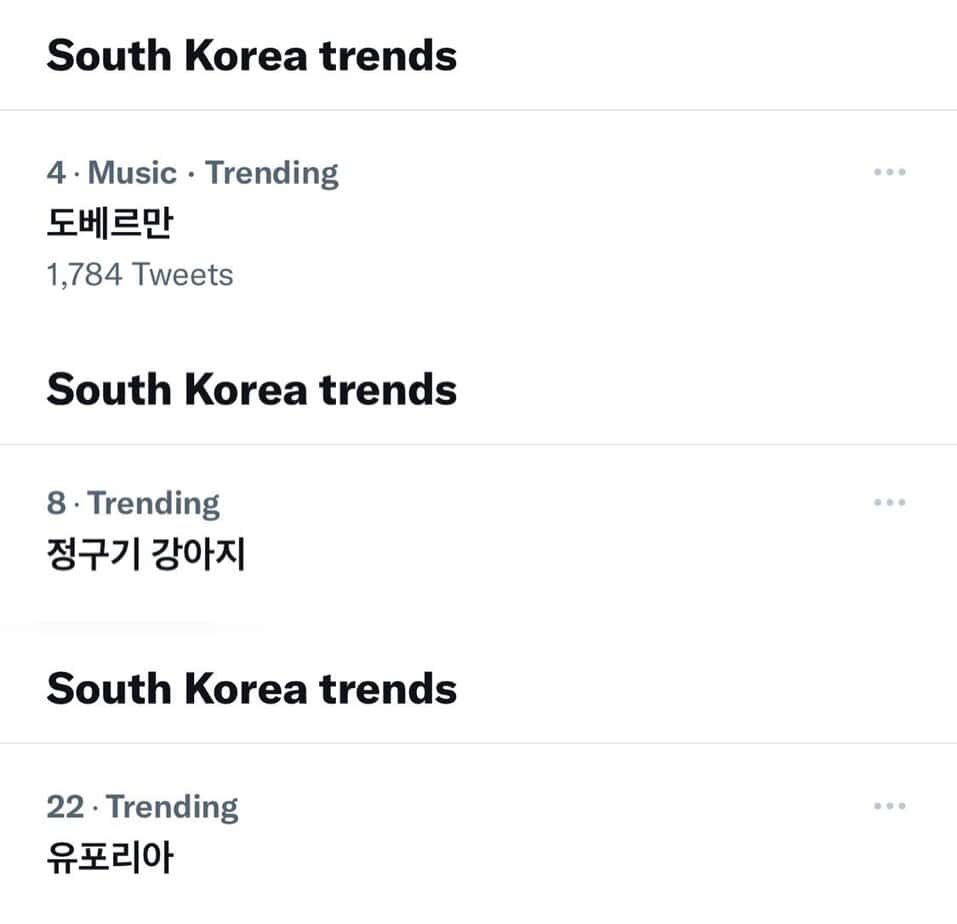Click the word Tweets under 도베르만
The image size is (957, 924).
click(x=183, y=274)
